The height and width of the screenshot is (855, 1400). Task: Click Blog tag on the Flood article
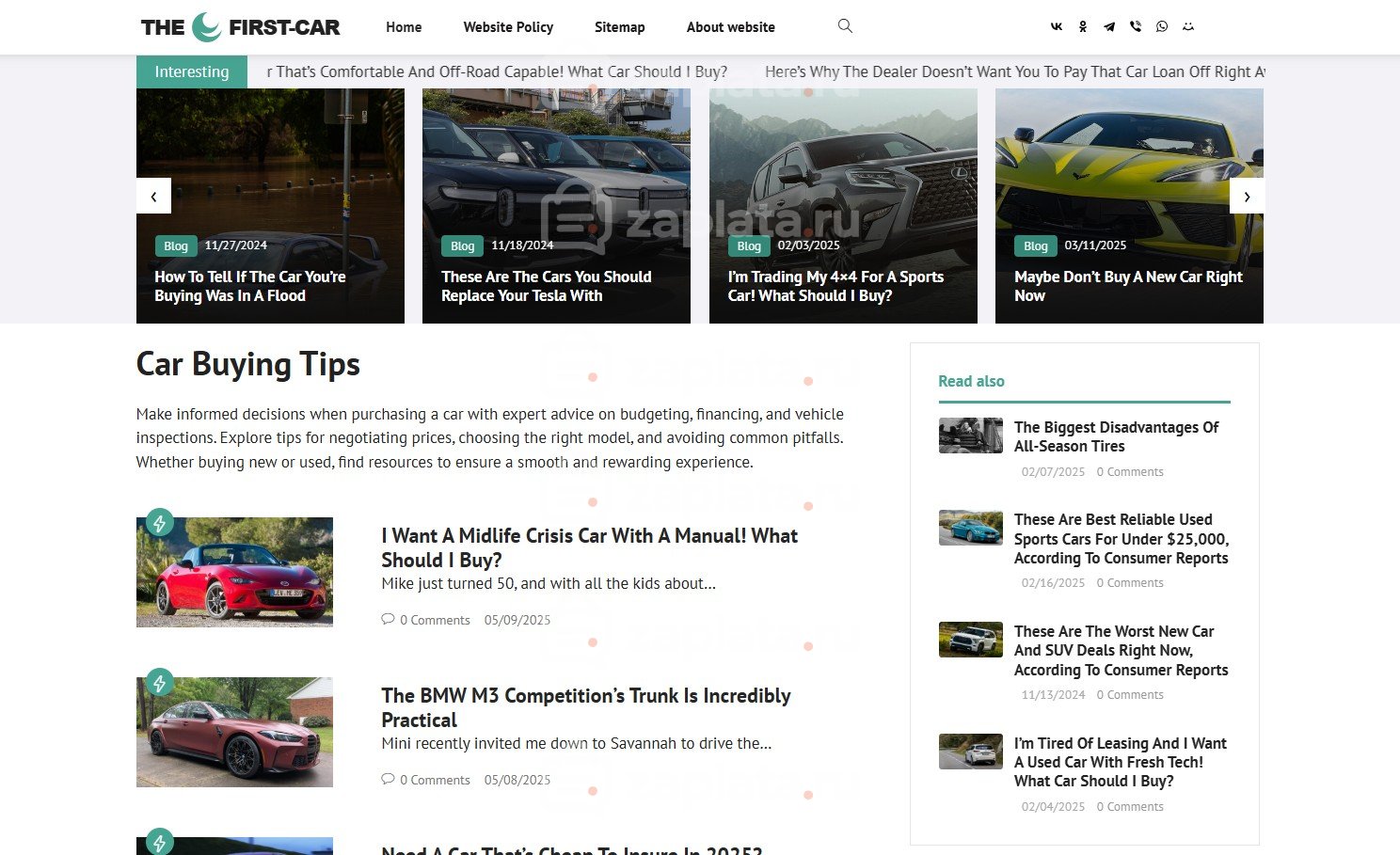coord(176,246)
